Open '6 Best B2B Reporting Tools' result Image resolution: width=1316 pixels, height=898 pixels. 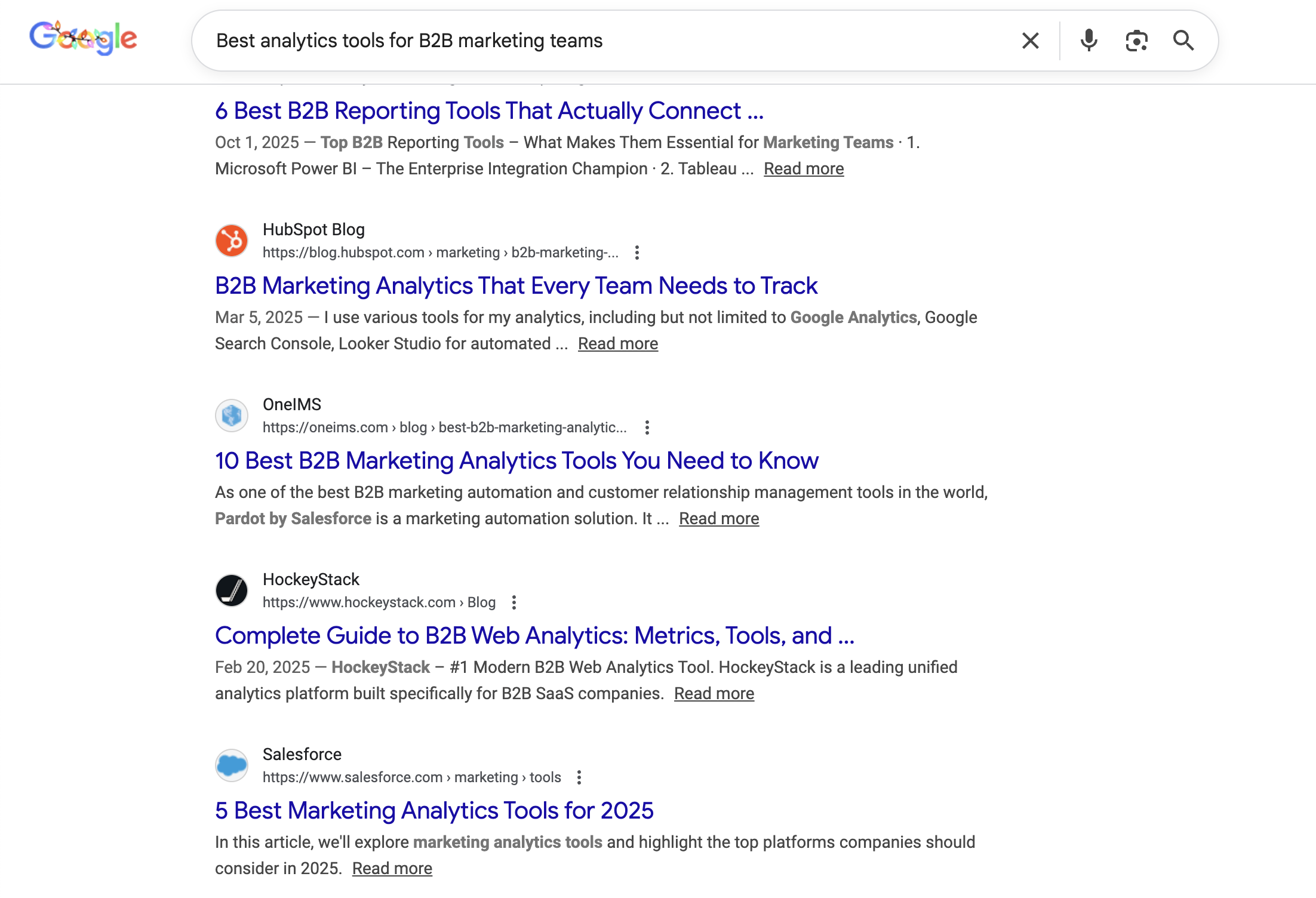(x=489, y=111)
